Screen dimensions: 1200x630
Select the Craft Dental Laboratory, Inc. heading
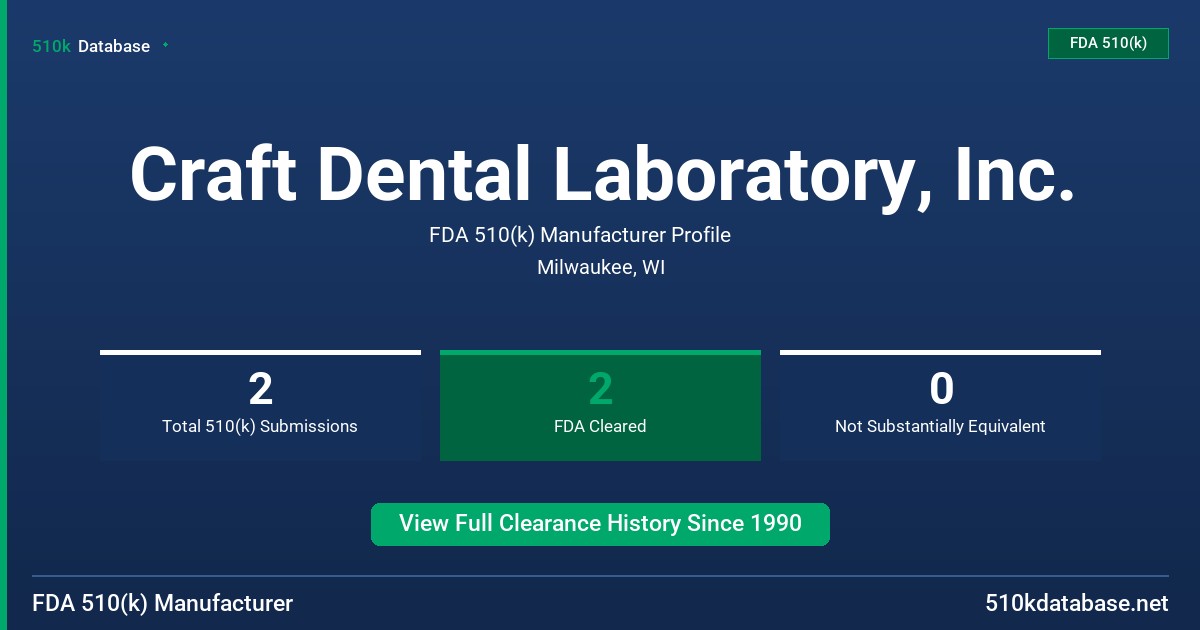tap(601, 175)
